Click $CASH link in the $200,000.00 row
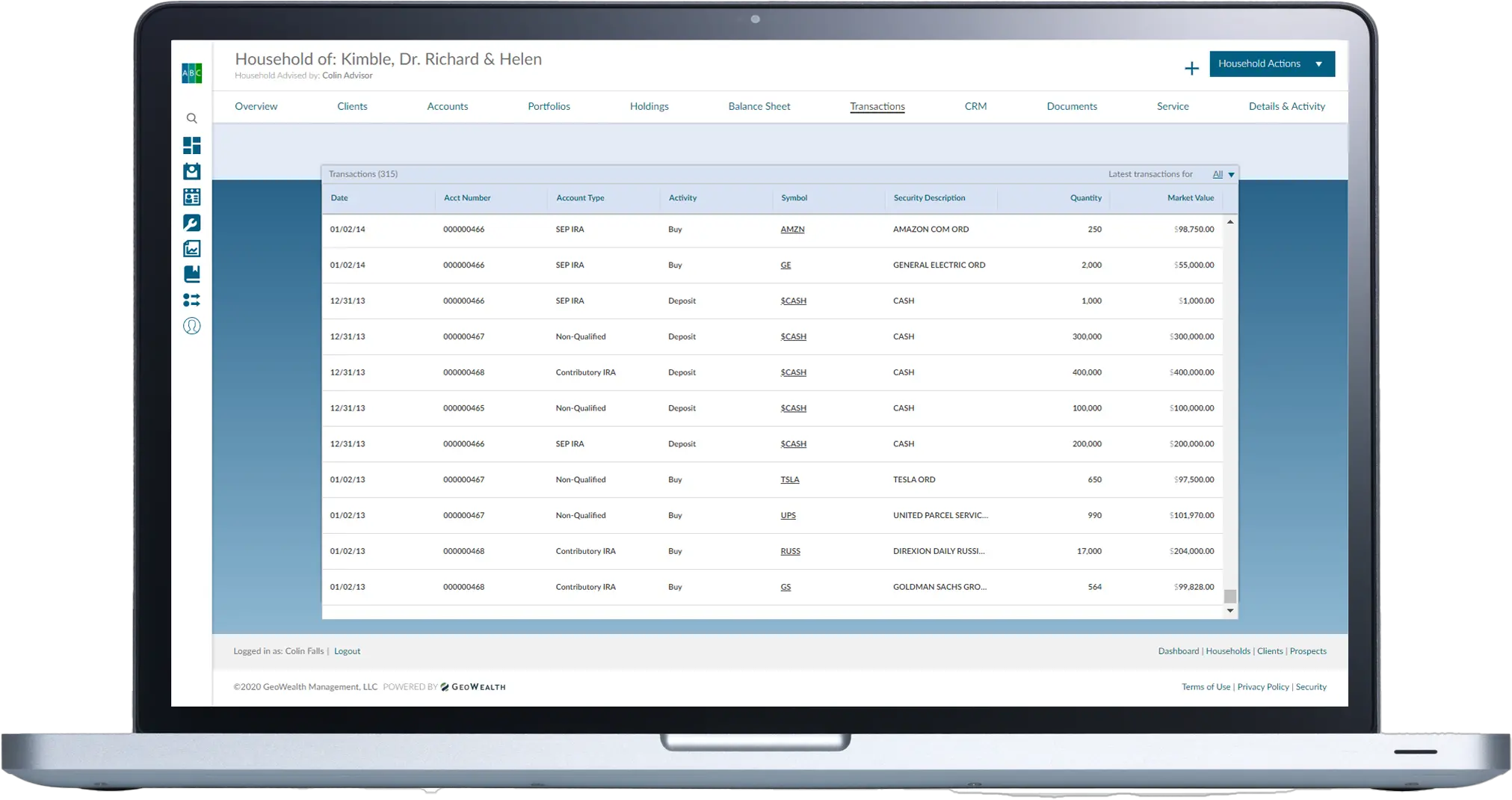The image size is (1512, 800). [x=793, y=444]
